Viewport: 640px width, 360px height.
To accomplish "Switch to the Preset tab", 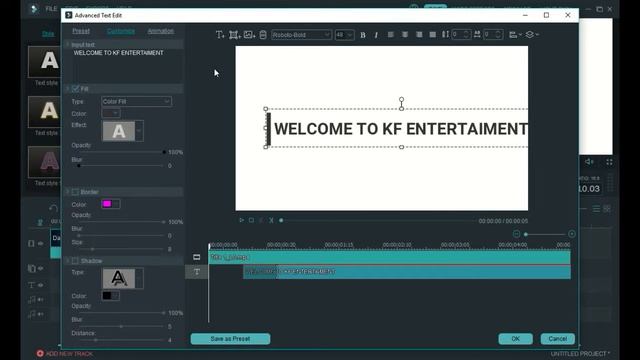I will [81, 31].
